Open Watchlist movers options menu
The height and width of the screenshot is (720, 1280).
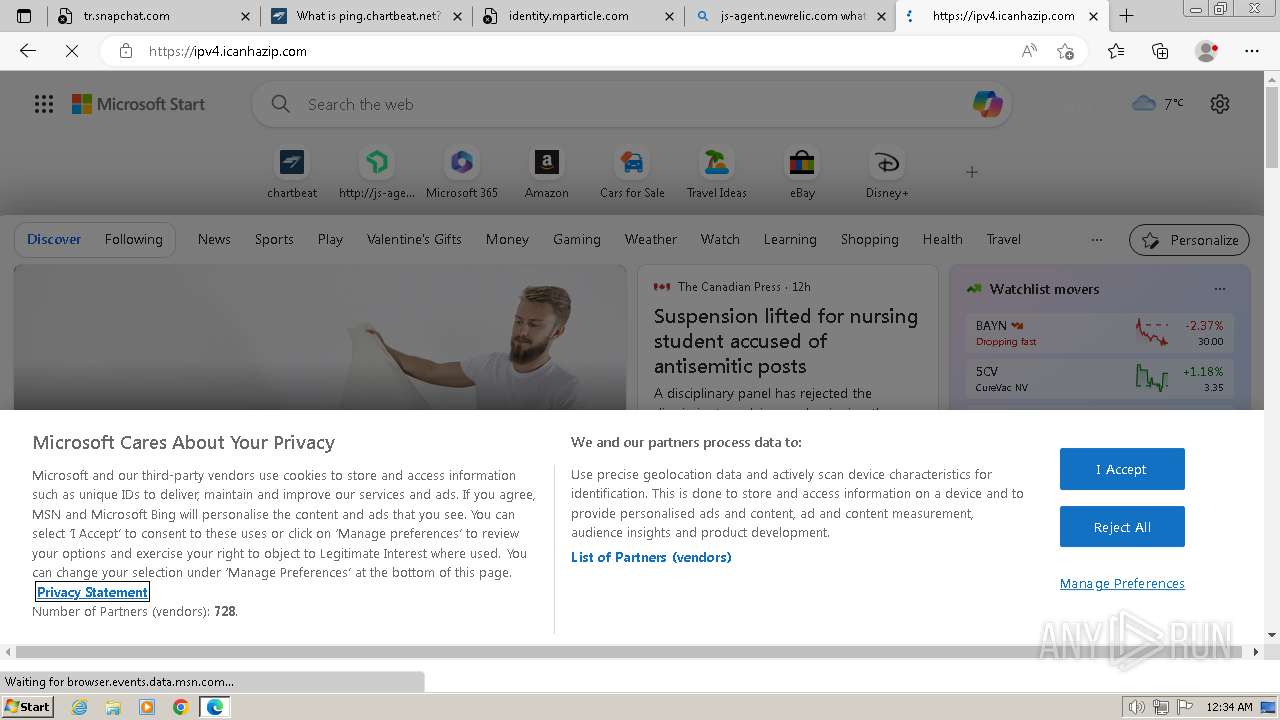1220,289
